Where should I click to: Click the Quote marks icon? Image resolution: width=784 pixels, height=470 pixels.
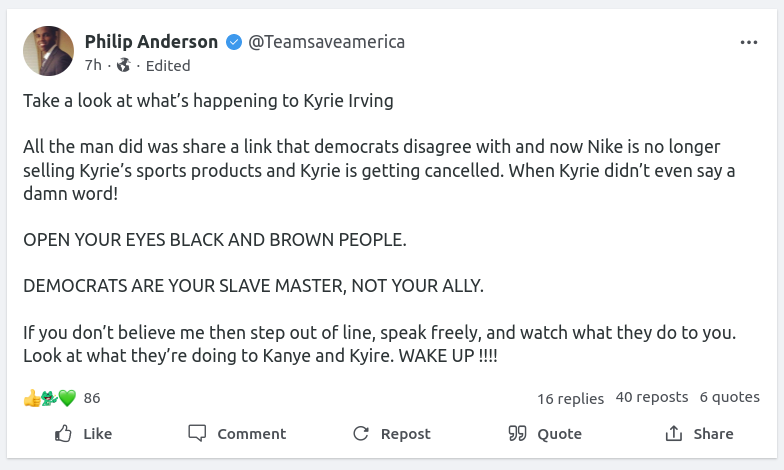click(517, 434)
